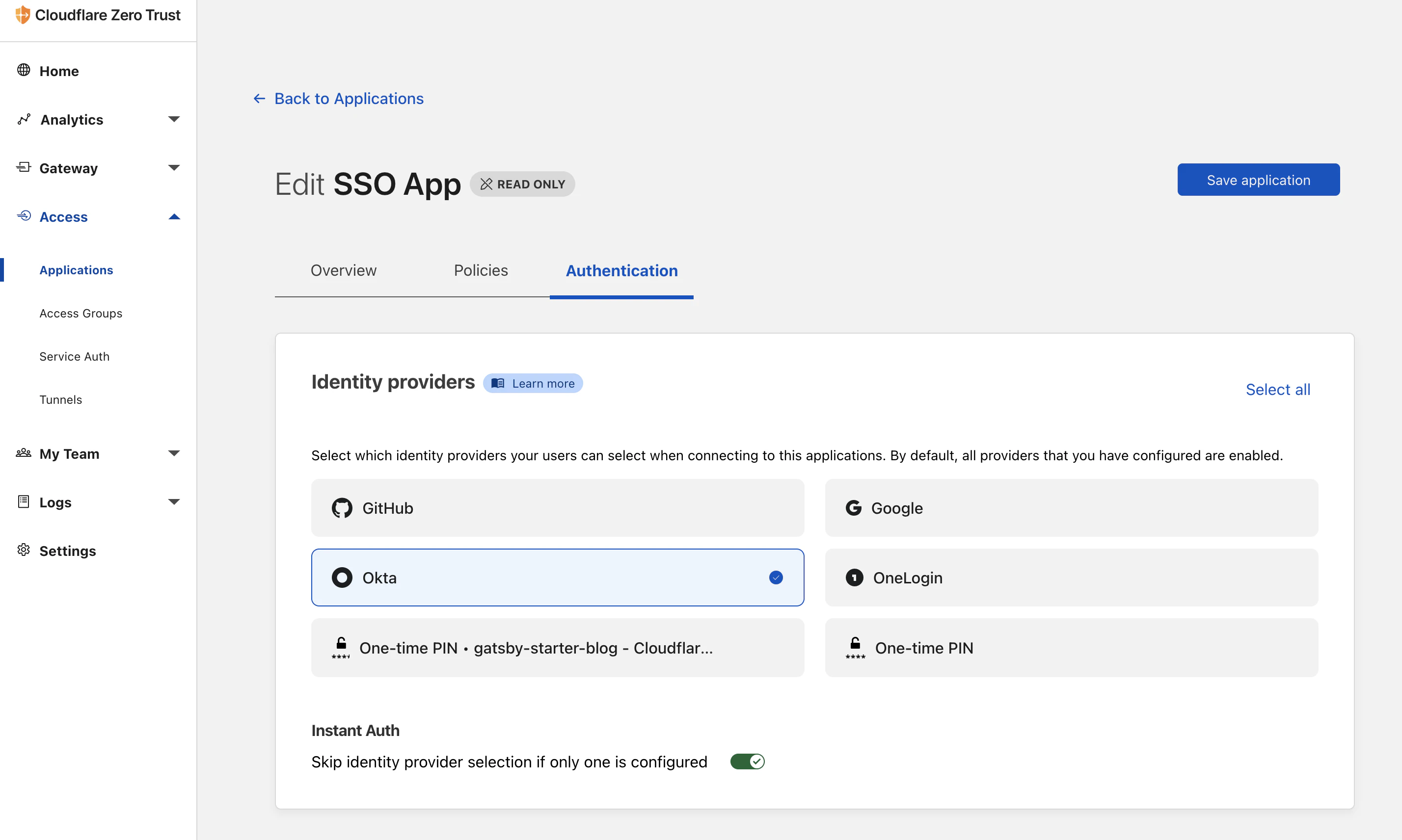Expand the Logs menu arrow
The height and width of the screenshot is (840, 1402).
[x=174, y=502]
